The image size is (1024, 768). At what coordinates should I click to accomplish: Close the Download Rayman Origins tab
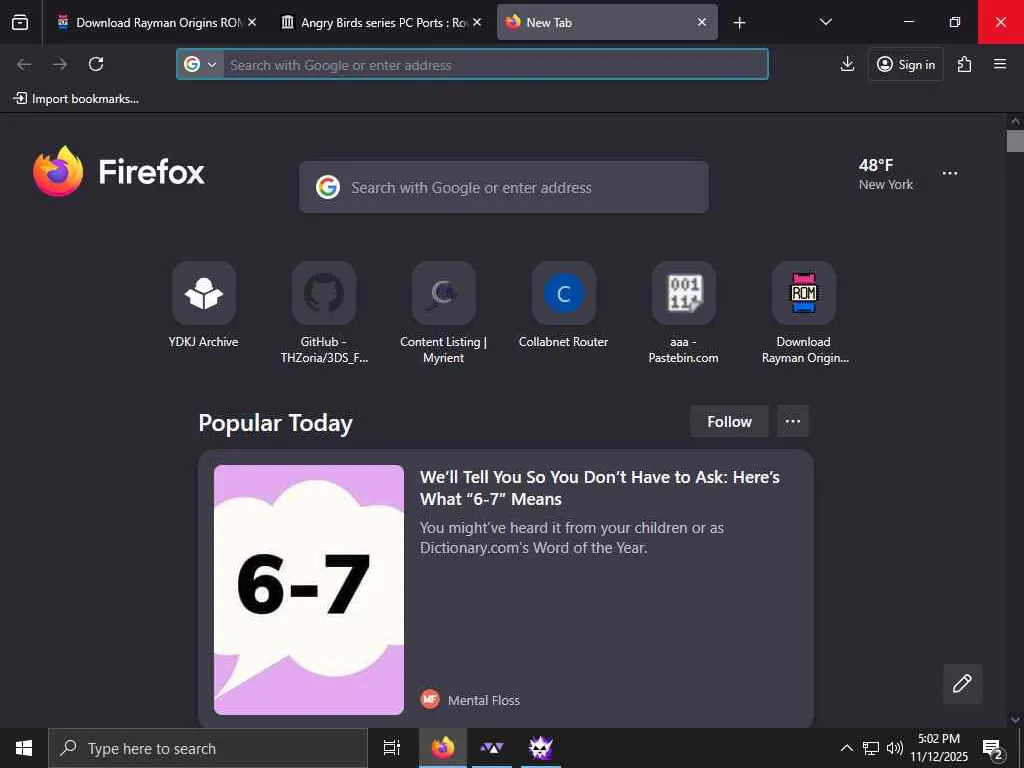pos(252,22)
